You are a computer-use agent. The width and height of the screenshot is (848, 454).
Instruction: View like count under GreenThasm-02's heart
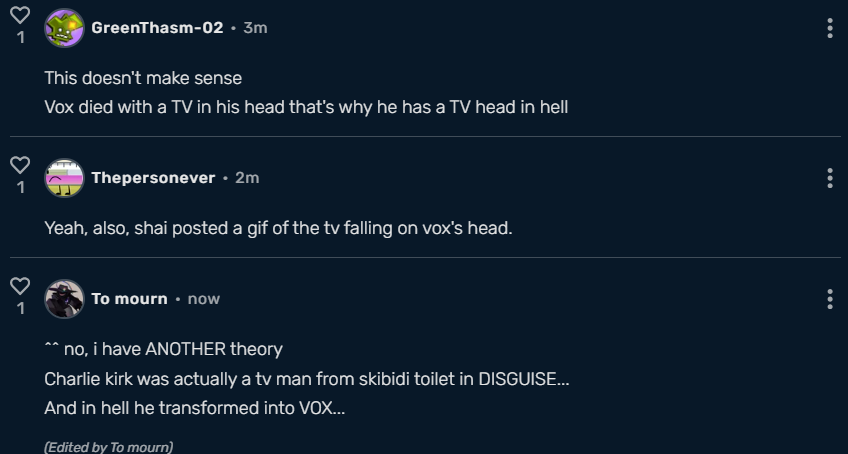pos(20,38)
